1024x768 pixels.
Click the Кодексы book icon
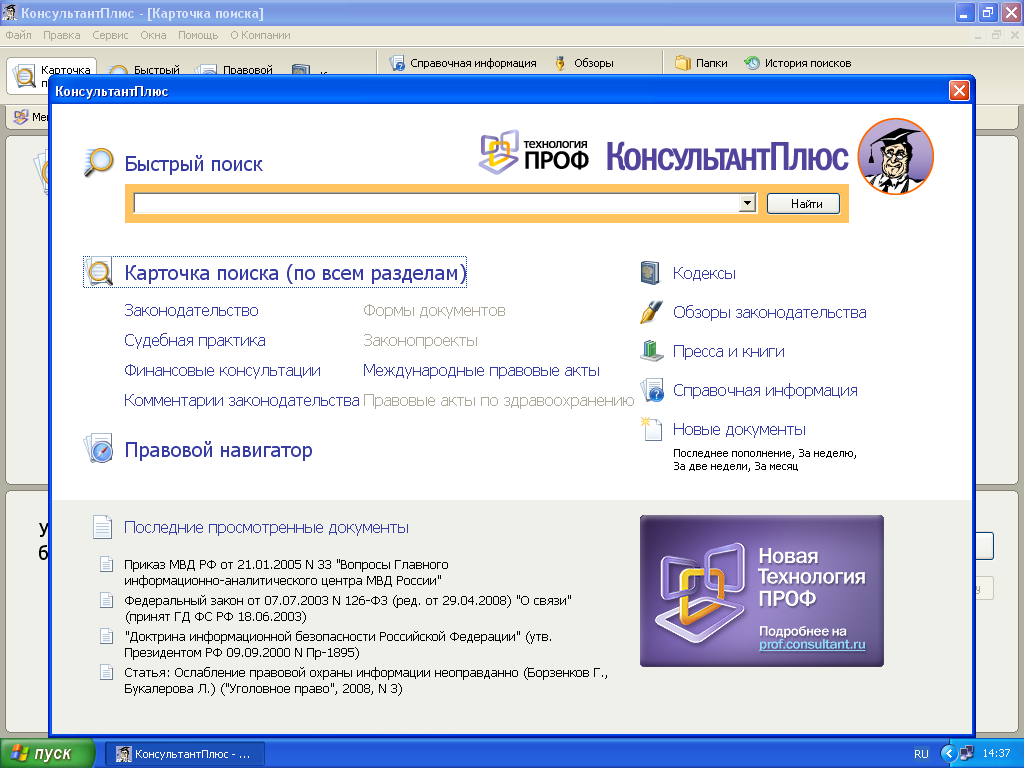click(650, 273)
